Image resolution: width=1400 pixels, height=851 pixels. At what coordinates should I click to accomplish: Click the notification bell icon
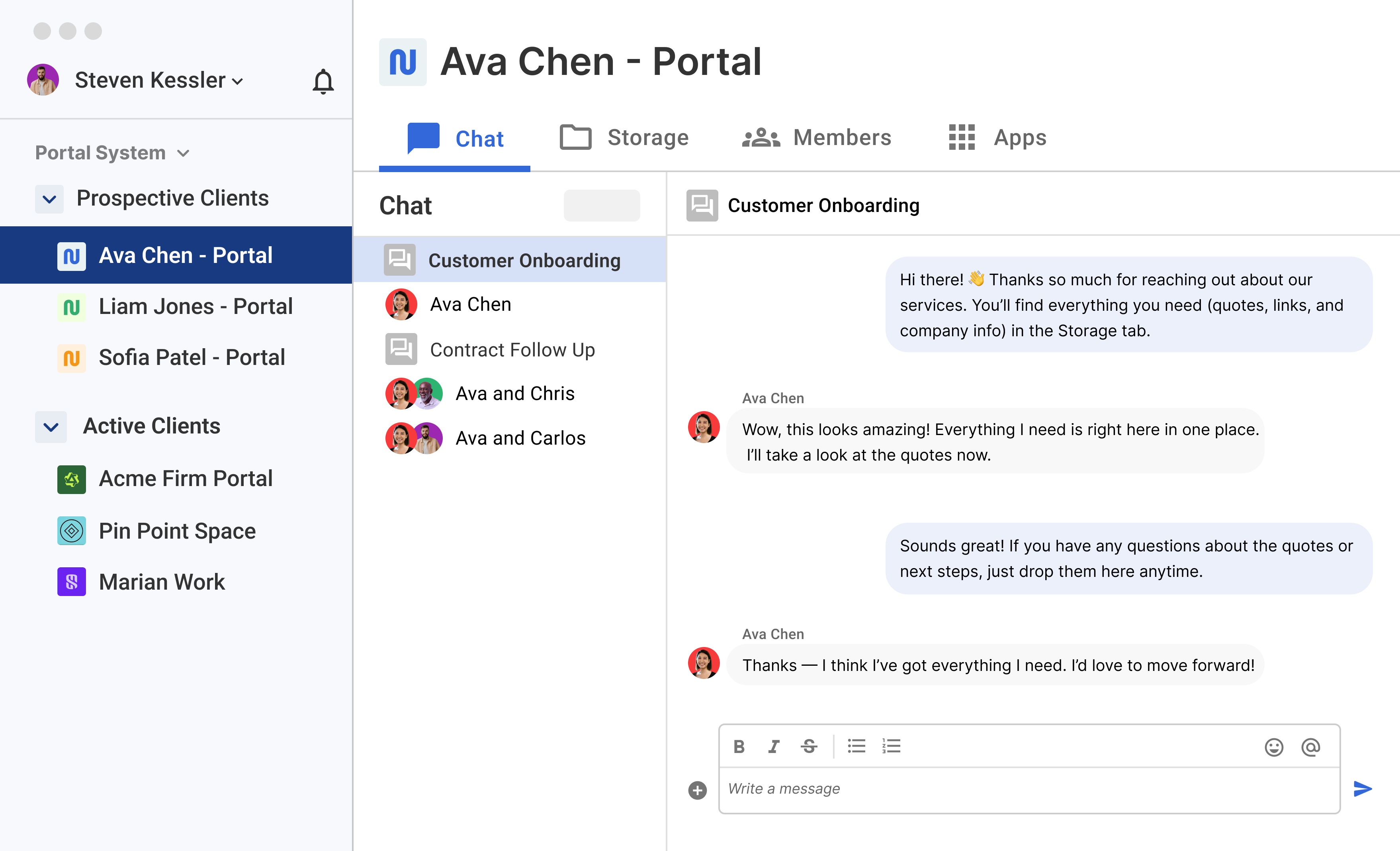coord(323,81)
